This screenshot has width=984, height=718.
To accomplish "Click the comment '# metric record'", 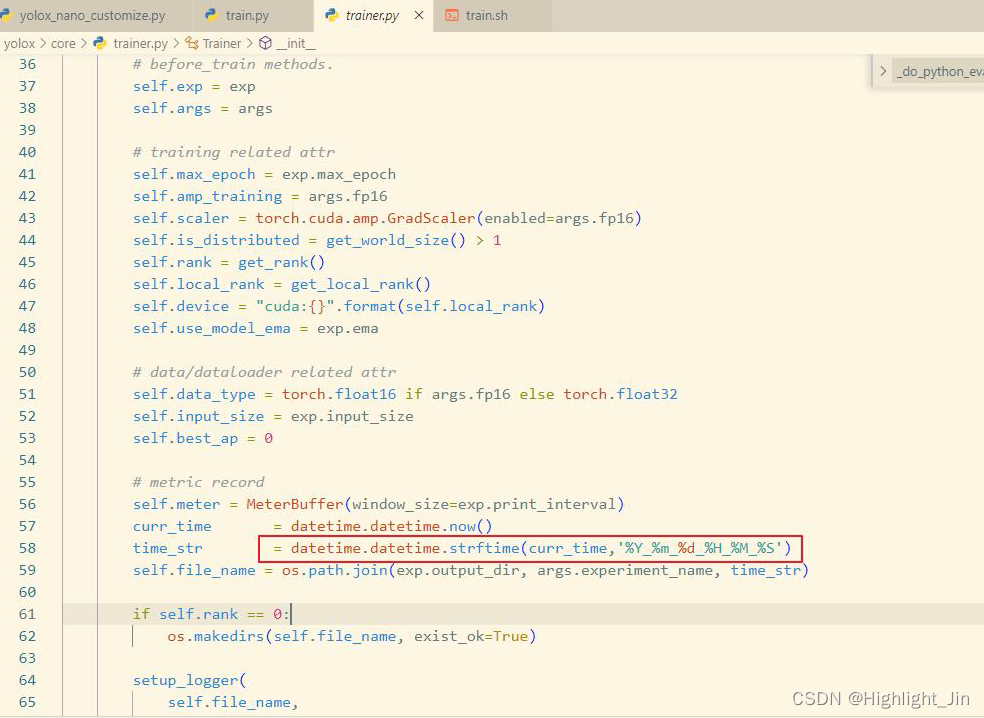I will pos(198,483).
